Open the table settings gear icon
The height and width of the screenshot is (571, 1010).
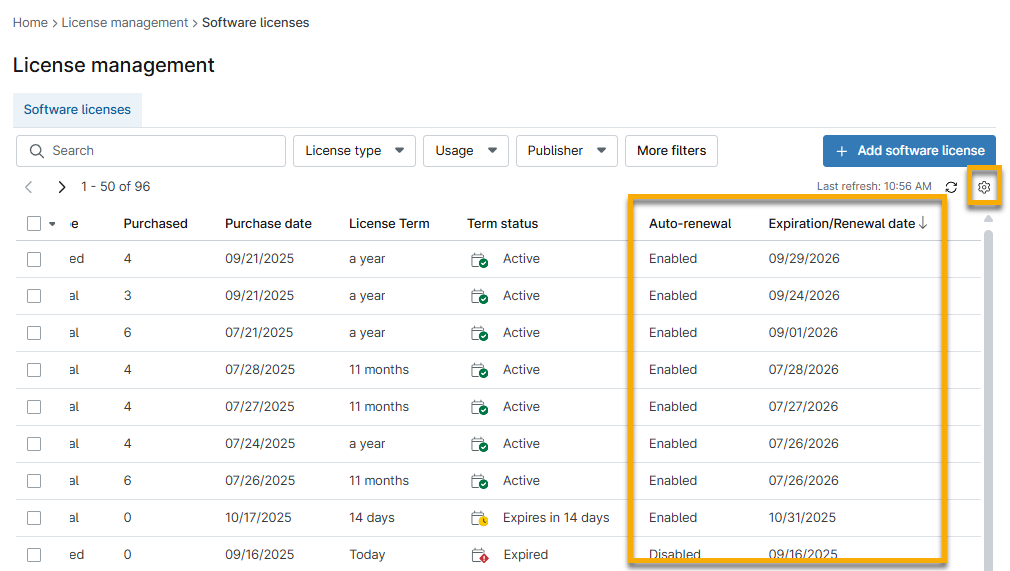[x=984, y=187]
